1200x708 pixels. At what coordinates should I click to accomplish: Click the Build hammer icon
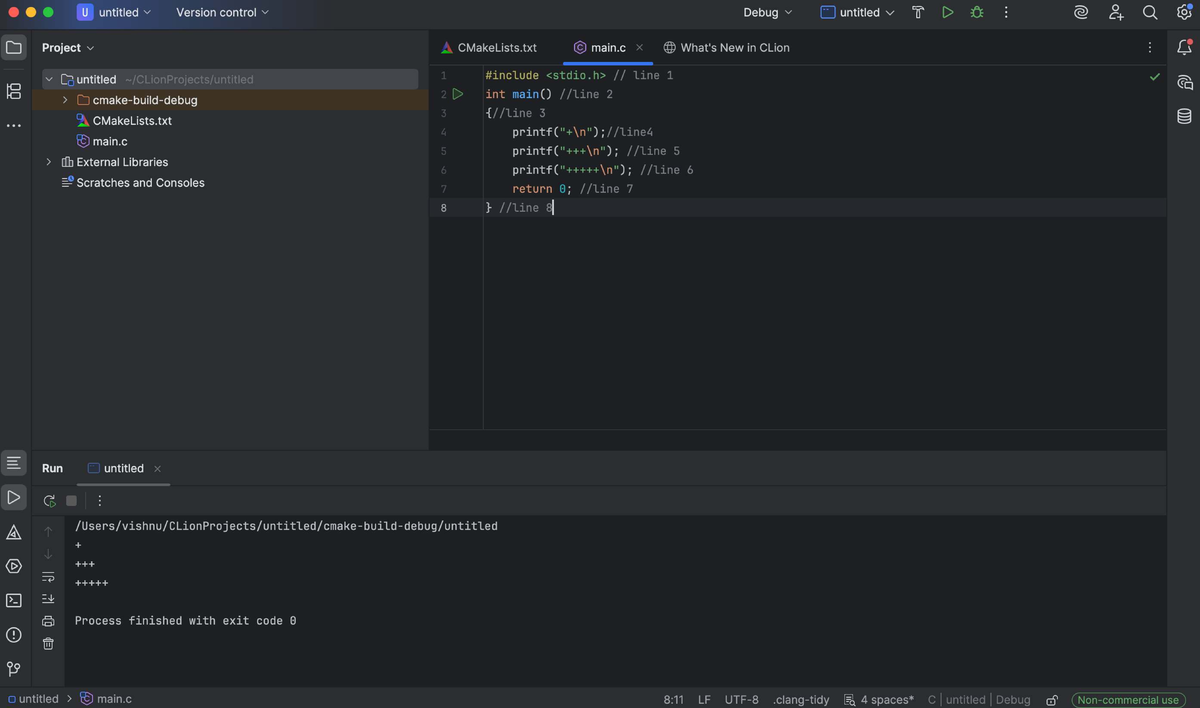point(918,13)
